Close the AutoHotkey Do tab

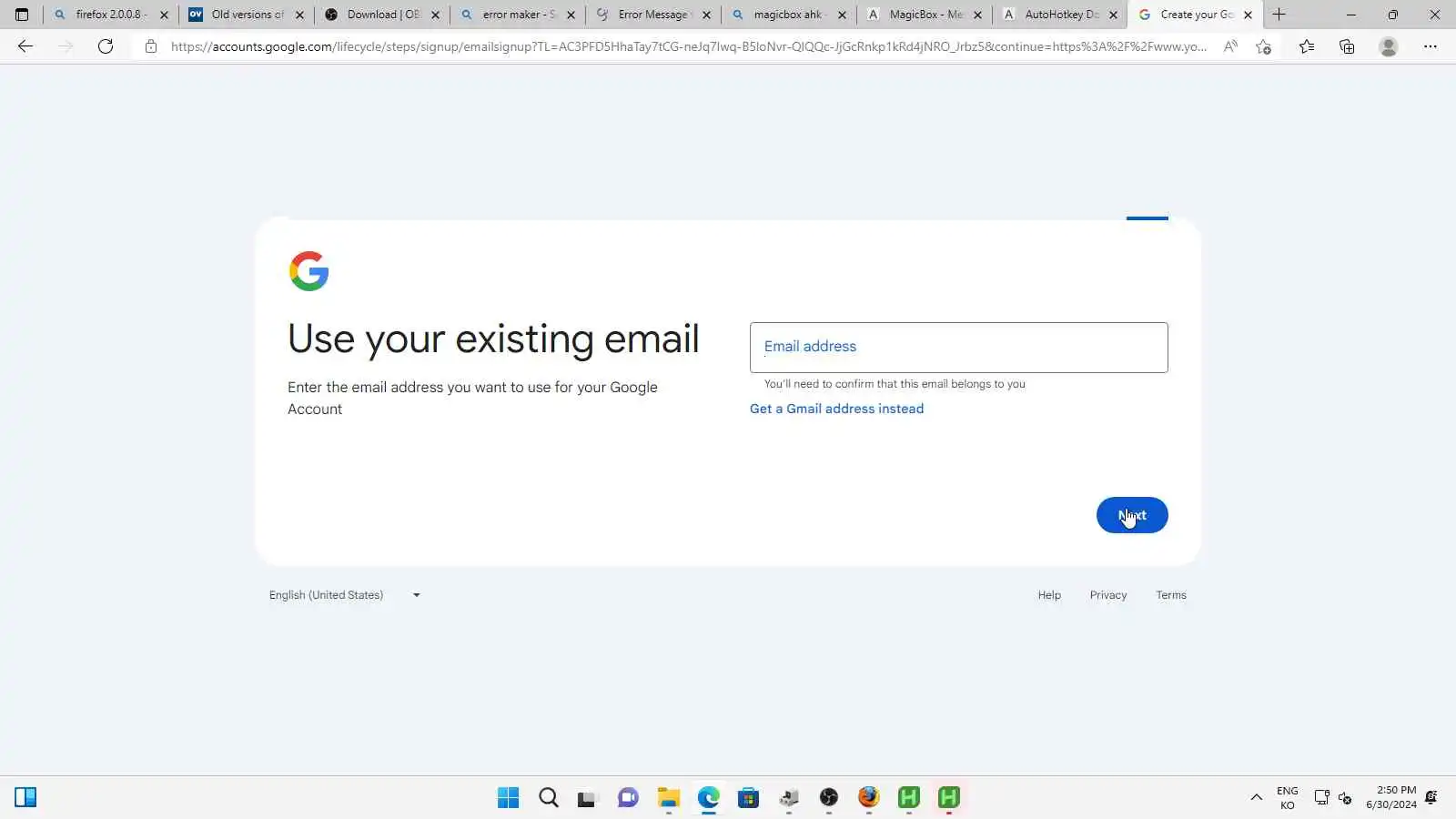click(1113, 15)
